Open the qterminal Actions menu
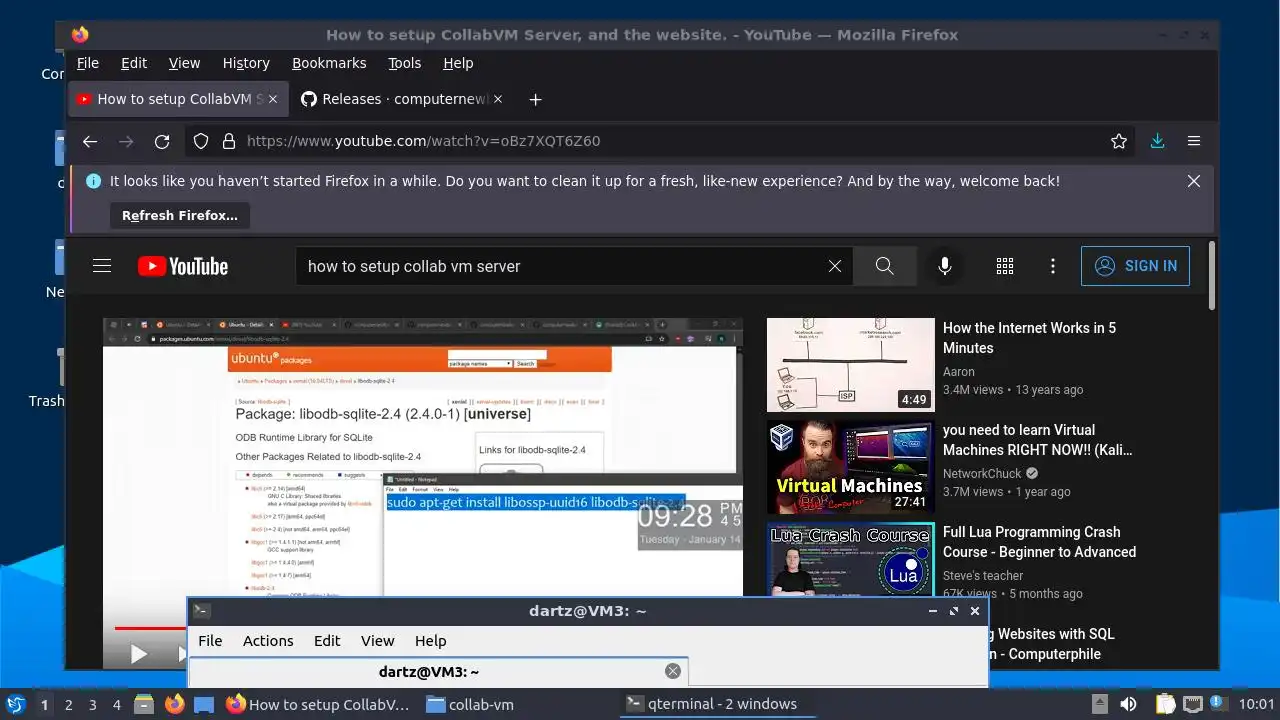Viewport: 1280px width, 720px height. click(x=268, y=641)
